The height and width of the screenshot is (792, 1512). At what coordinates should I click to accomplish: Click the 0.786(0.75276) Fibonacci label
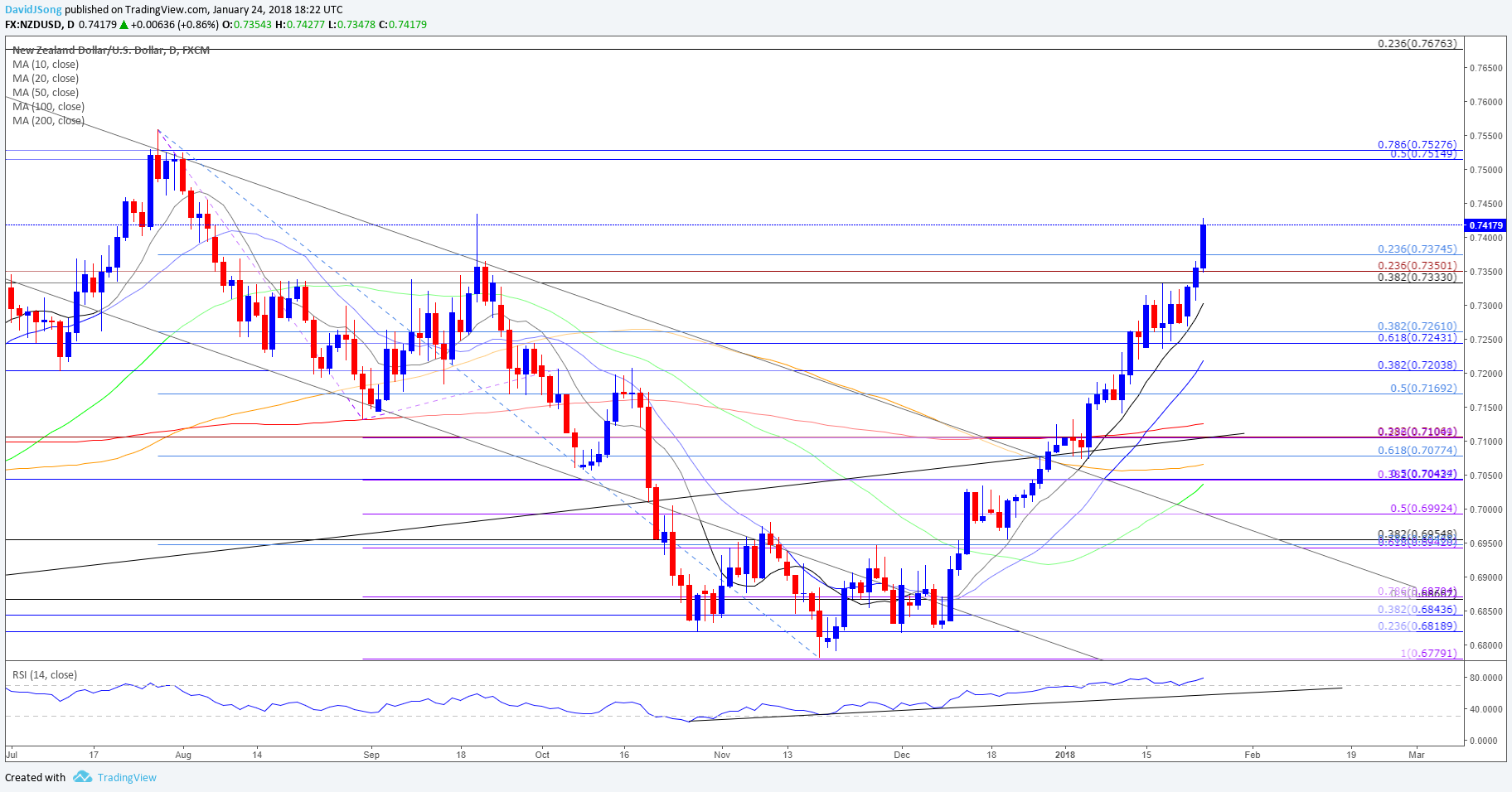click(x=1417, y=145)
